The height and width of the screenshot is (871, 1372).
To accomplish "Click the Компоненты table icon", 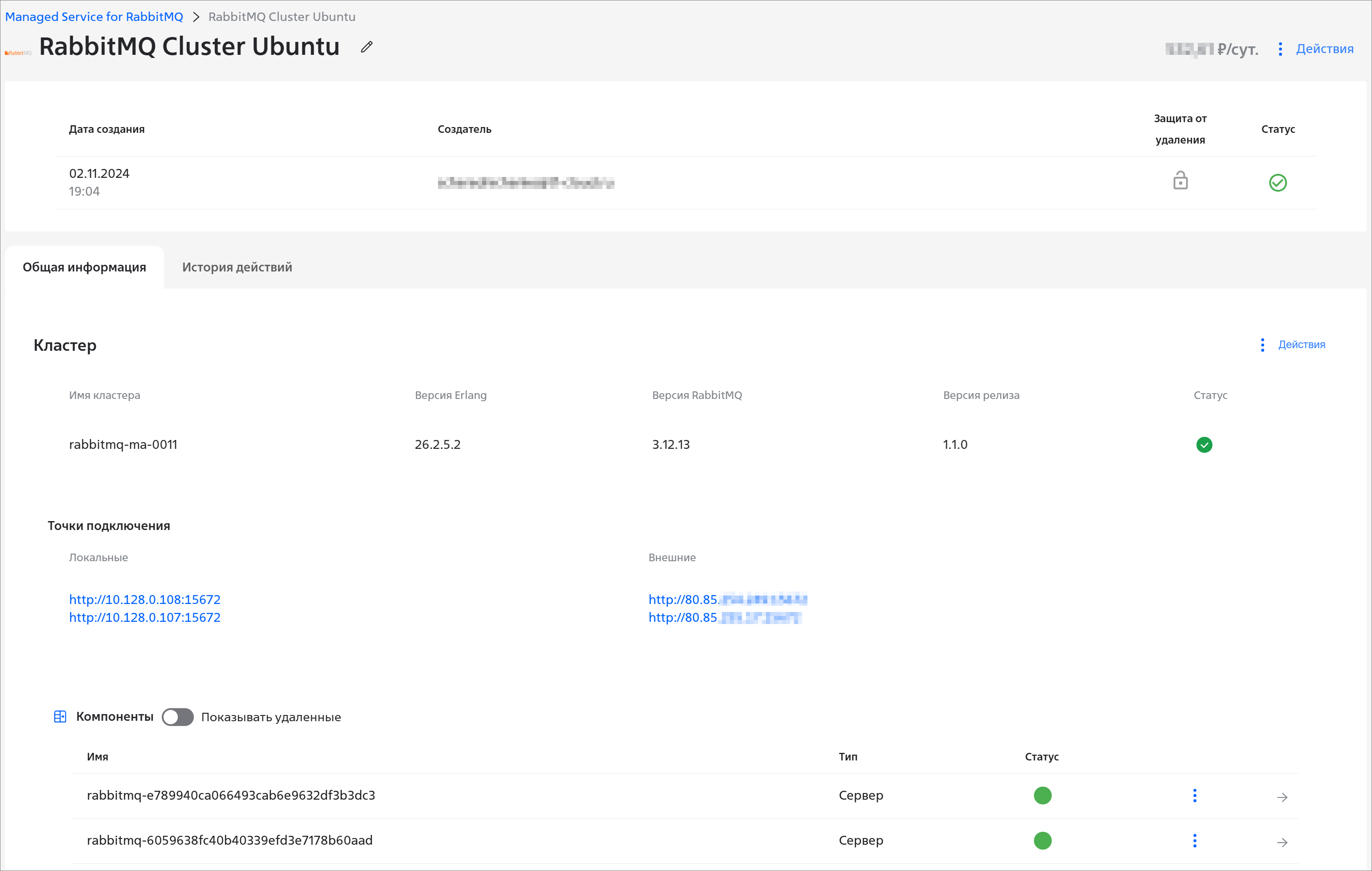I will [x=60, y=716].
